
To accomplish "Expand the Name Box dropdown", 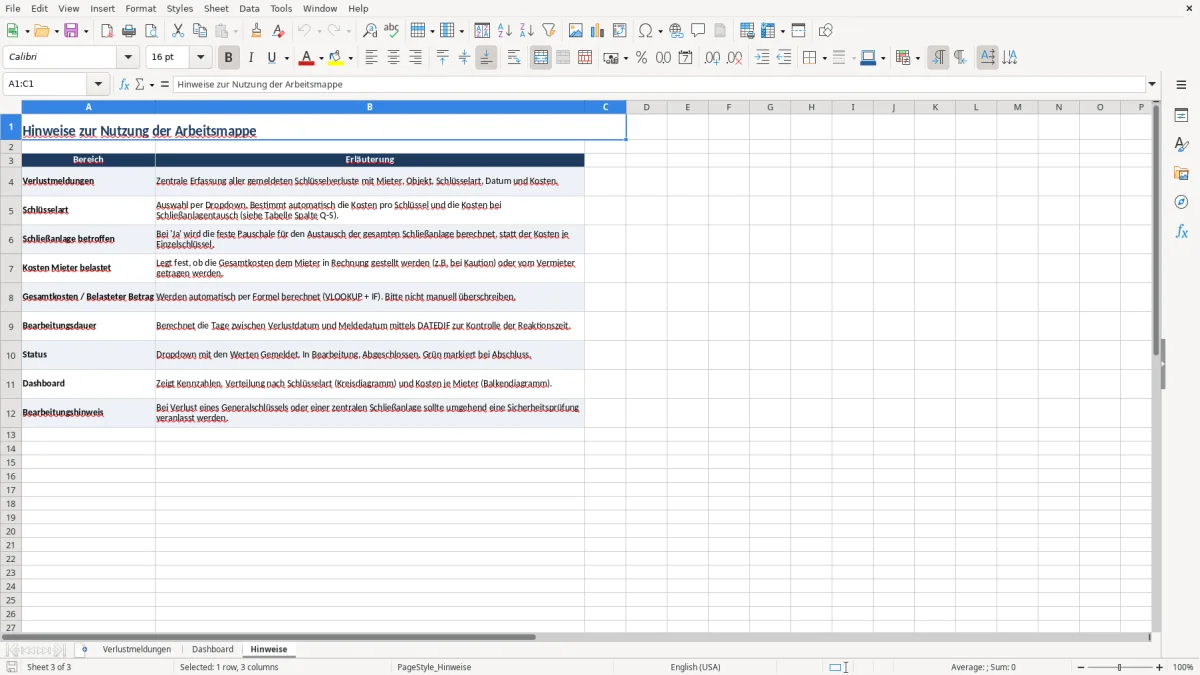I will (x=98, y=84).
